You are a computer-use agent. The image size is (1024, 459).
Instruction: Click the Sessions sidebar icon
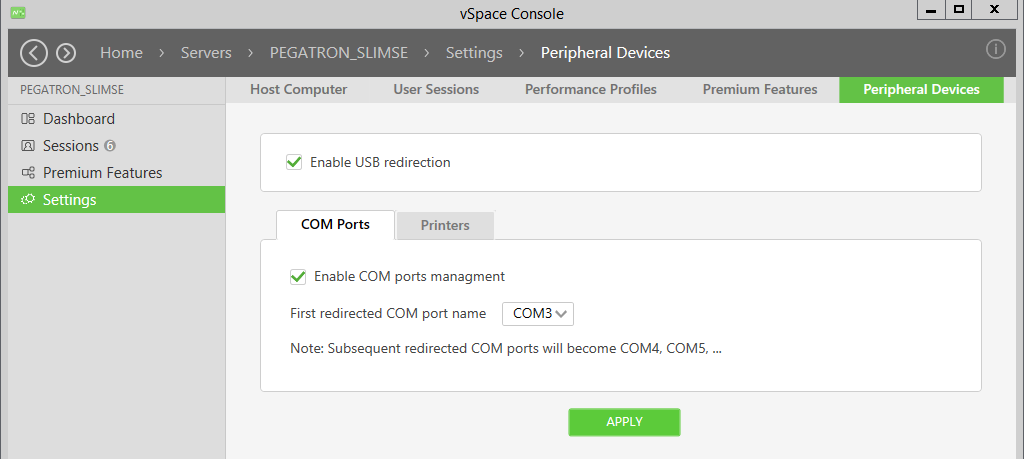click(x=28, y=146)
